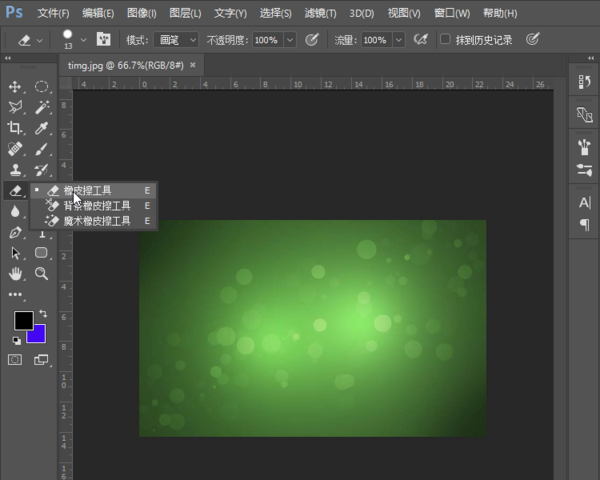The height and width of the screenshot is (480, 600).
Task: Select the Brush tool
Action: click(41, 149)
